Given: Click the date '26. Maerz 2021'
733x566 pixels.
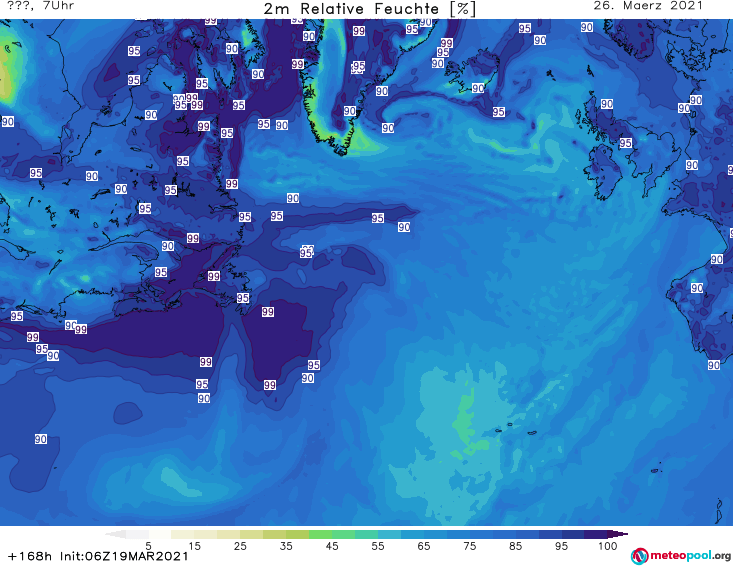Looking at the screenshot, I should (x=648, y=6).
